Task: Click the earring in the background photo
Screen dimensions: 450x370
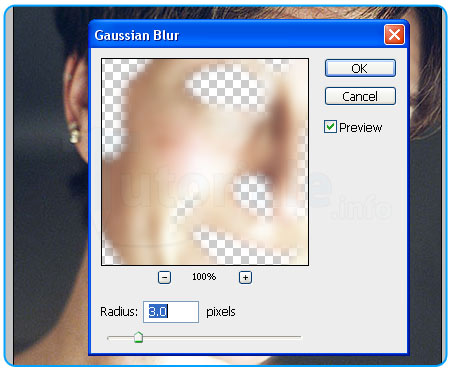Action: pos(74,133)
